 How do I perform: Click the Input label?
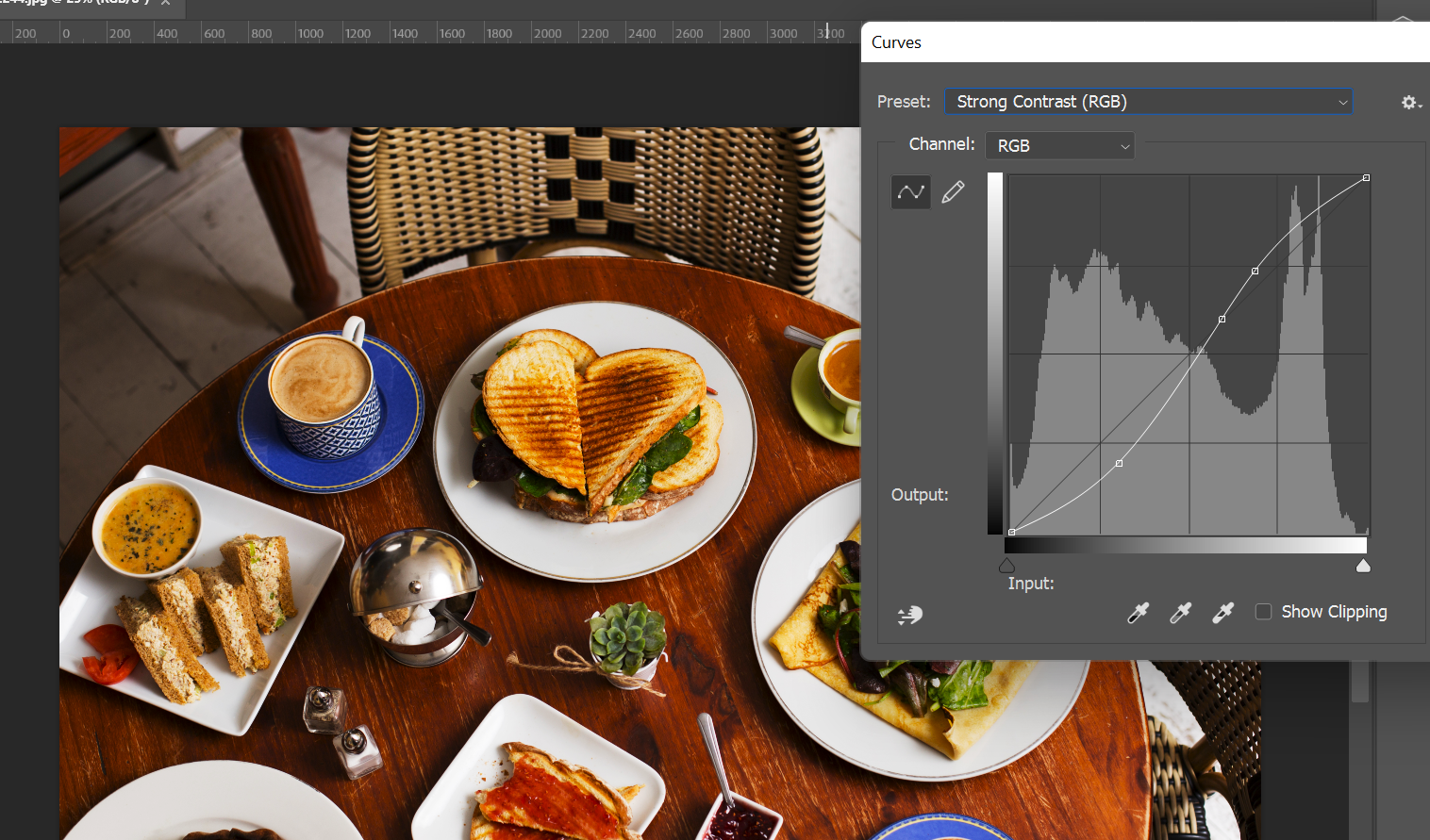pyautogui.click(x=1031, y=584)
